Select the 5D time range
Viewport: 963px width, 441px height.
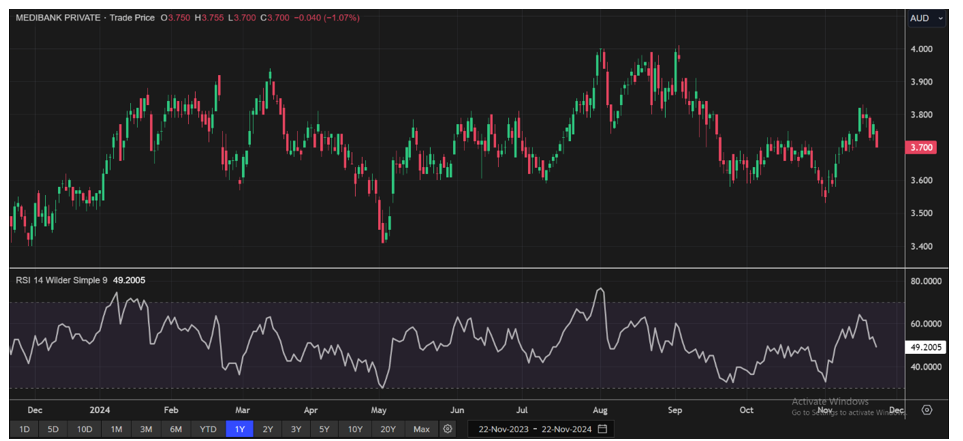click(x=53, y=429)
